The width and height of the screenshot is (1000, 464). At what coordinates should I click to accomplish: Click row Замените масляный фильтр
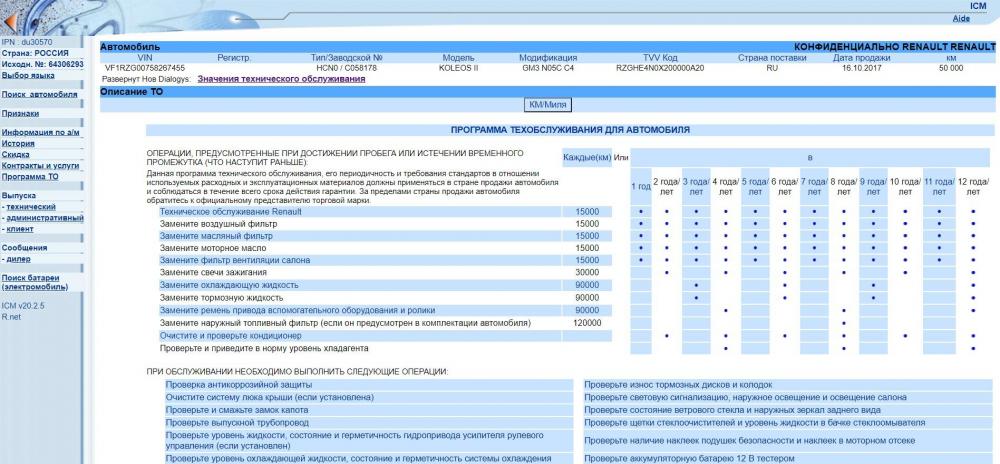click(x=360, y=236)
